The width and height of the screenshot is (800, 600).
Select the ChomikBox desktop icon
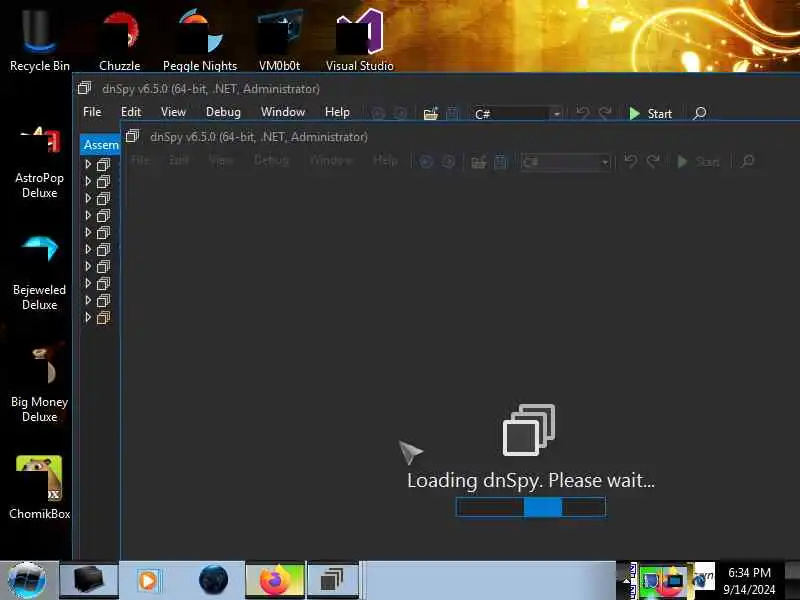click(x=39, y=487)
